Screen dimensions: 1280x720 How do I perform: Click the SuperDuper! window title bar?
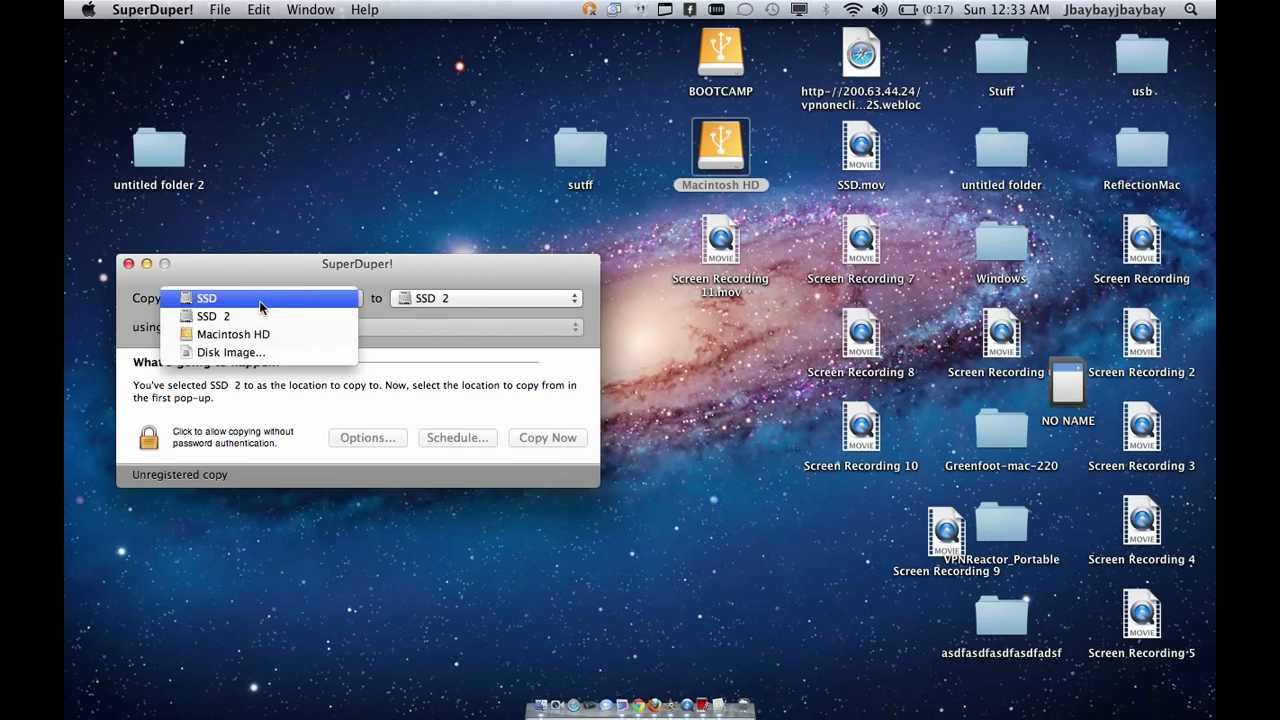click(357, 263)
